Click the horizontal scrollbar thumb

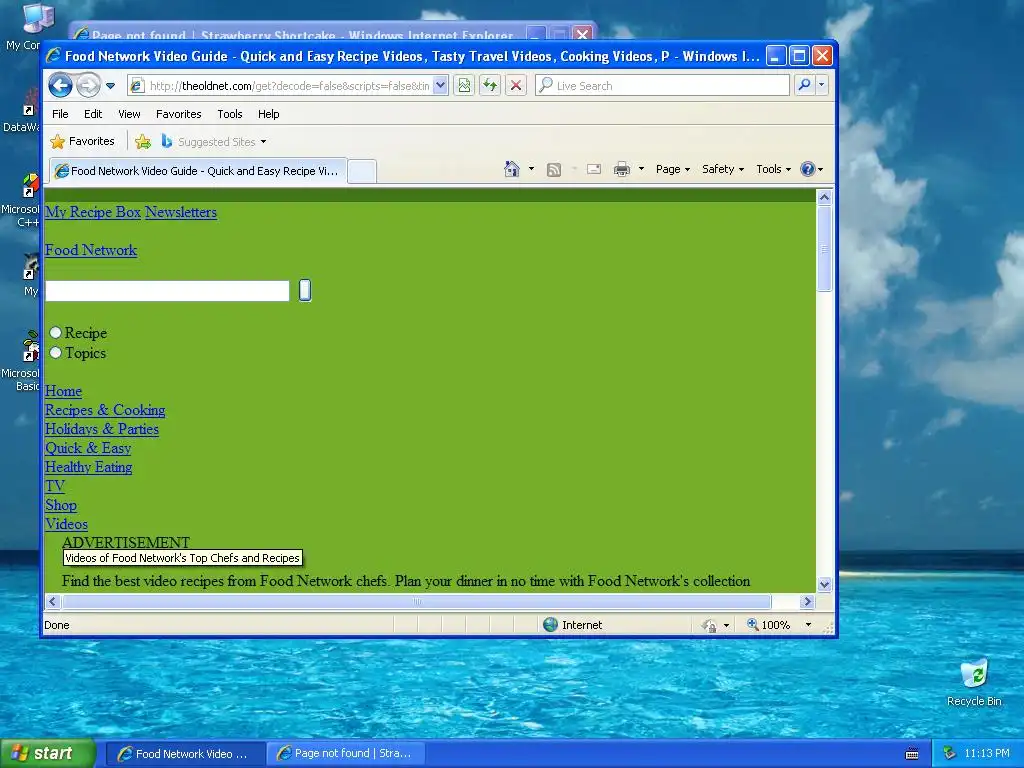(417, 601)
